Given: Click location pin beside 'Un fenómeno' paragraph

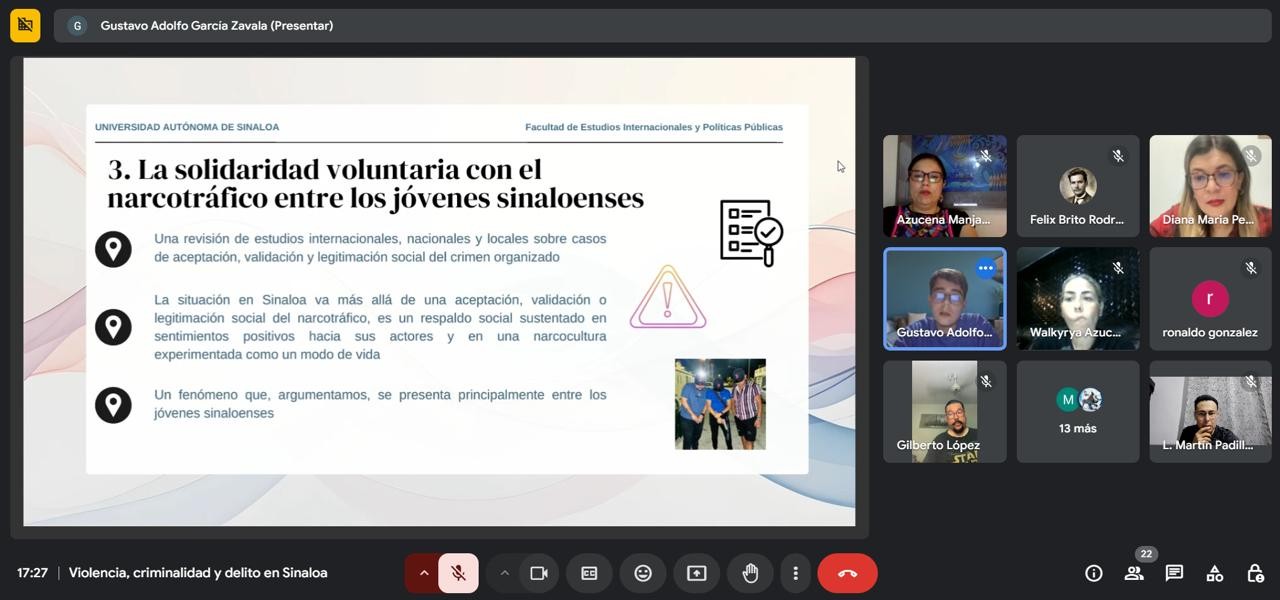Looking at the screenshot, I should (113, 405).
